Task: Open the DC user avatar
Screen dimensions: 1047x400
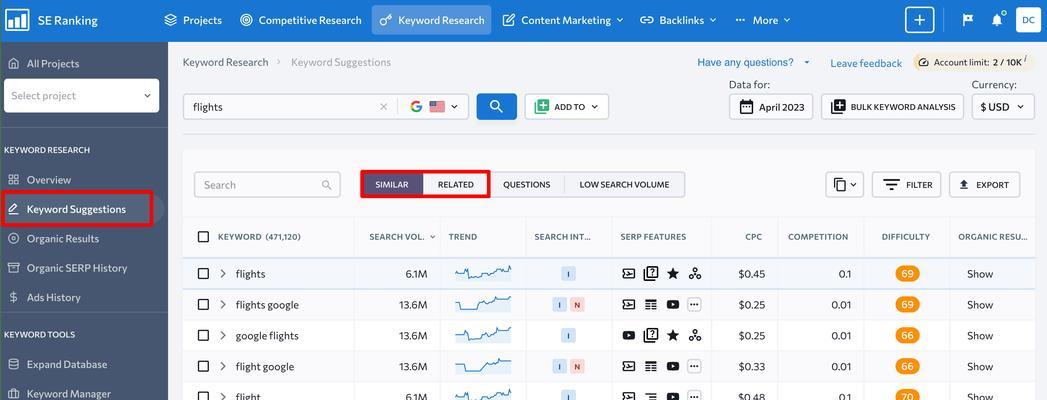Action: (1028, 20)
